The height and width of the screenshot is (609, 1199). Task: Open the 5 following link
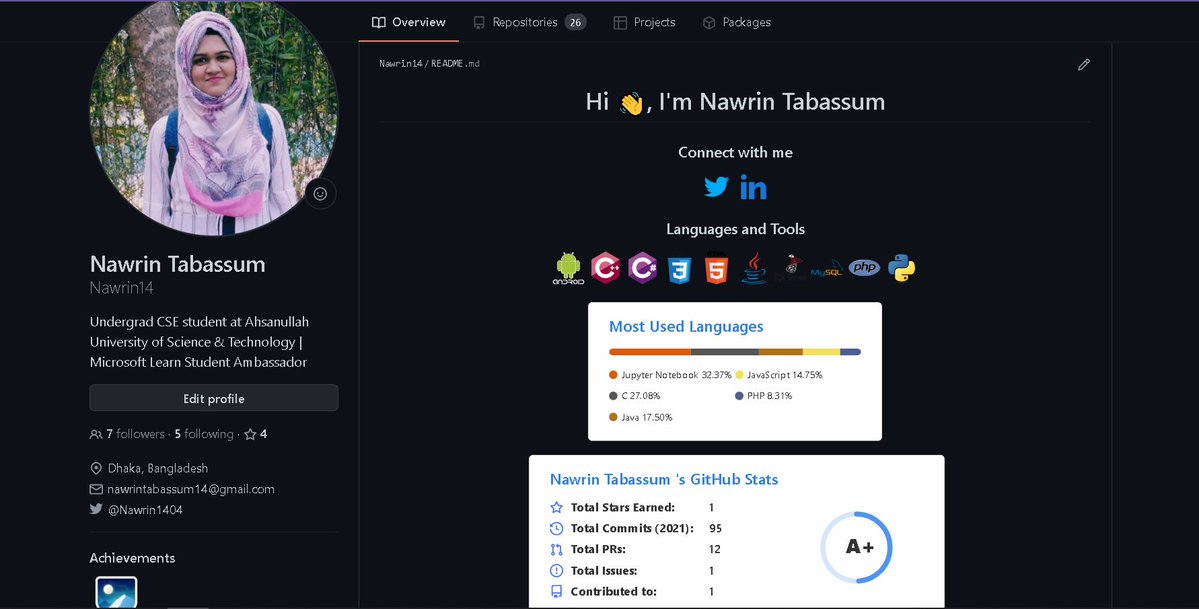[x=204, y=434]
